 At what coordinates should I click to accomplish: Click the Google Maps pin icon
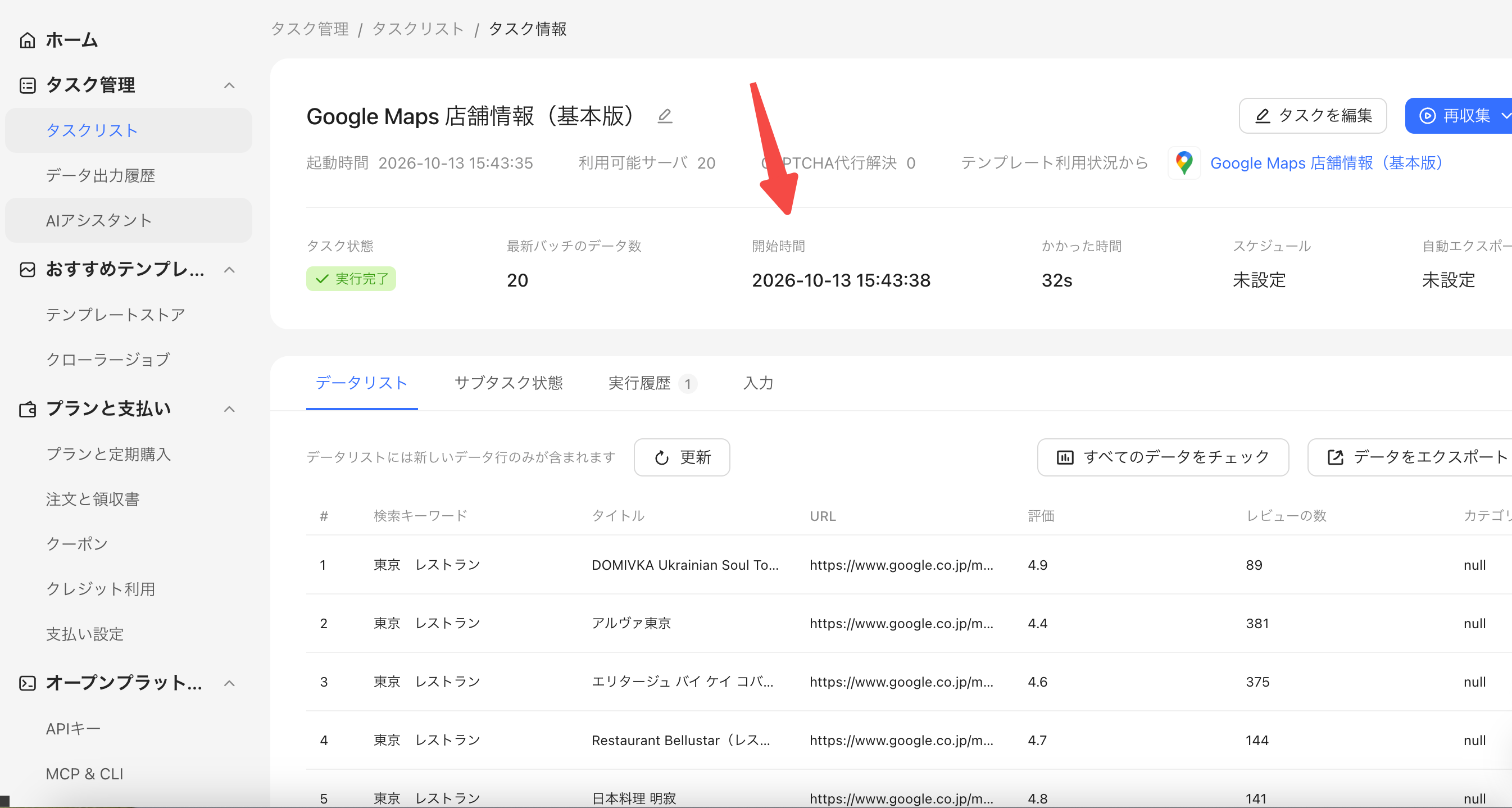pos(1184,162)
